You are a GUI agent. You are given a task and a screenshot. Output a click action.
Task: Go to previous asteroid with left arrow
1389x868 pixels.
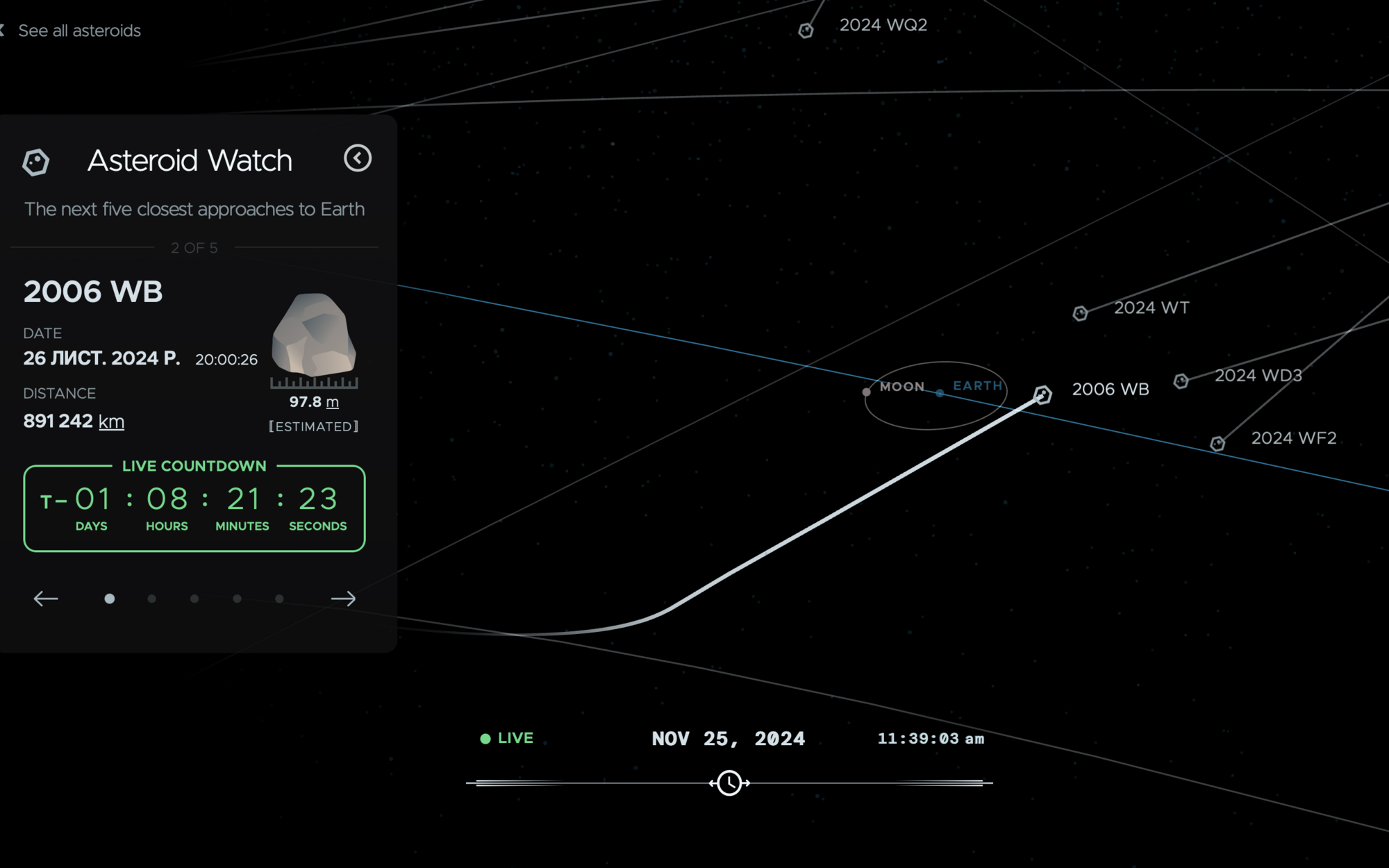pos(46,599)
